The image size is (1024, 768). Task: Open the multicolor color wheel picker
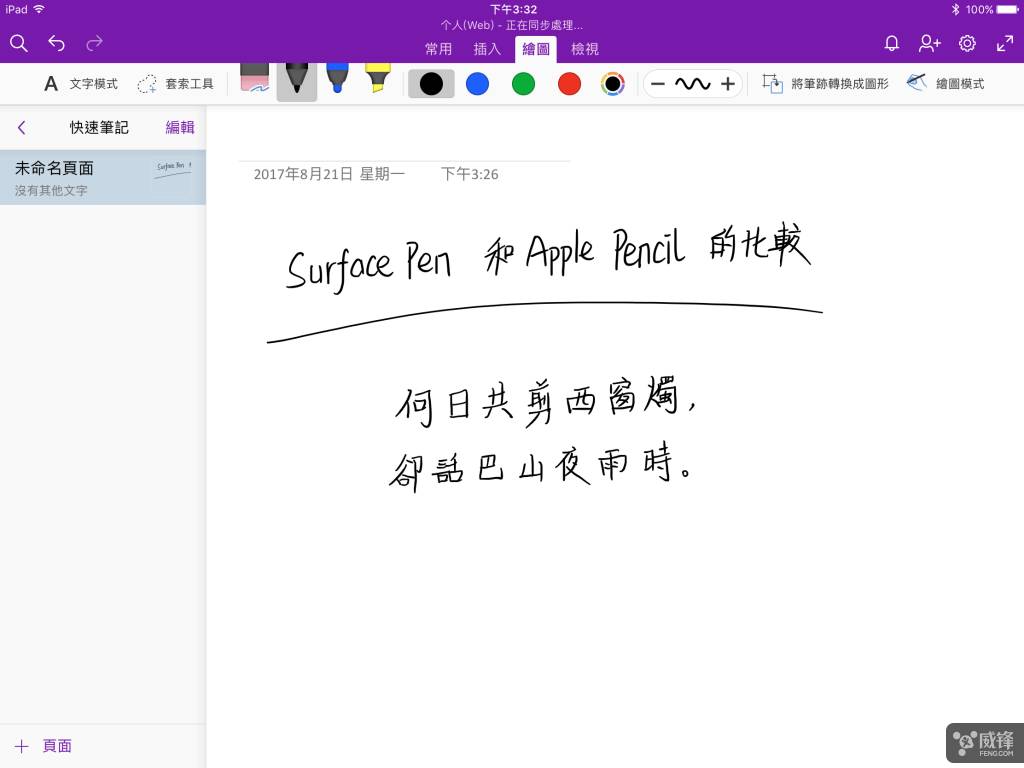pyautogui.click(x=613, y=84)
